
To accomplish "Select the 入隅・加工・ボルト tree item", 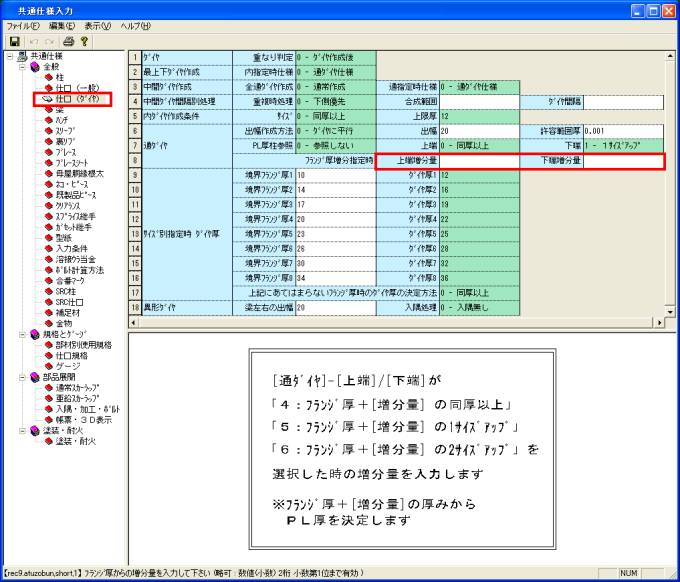I will pyautogui.click(x=88, y=409).
